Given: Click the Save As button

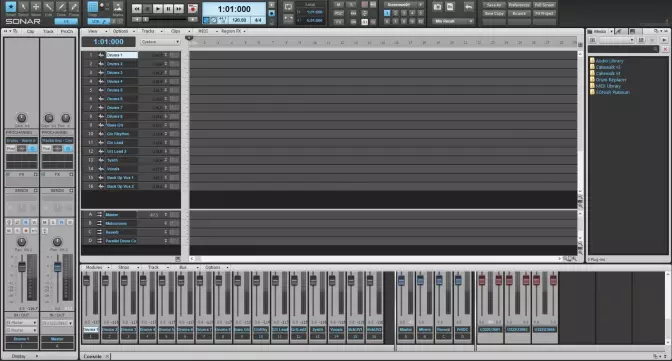Looking at the screenshot, I should point(494,5).
